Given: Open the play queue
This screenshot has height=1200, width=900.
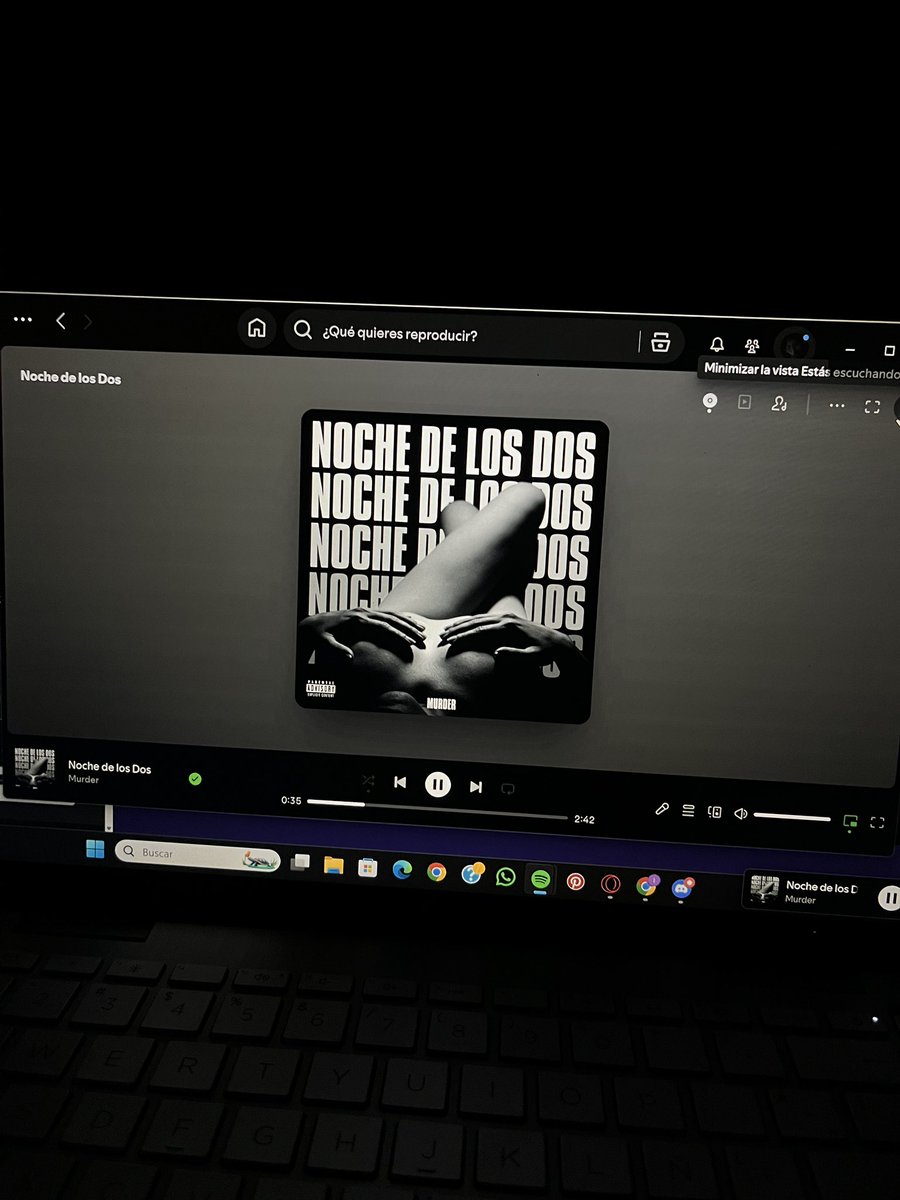Looking at the screenshot, I should tap(688, 810).
